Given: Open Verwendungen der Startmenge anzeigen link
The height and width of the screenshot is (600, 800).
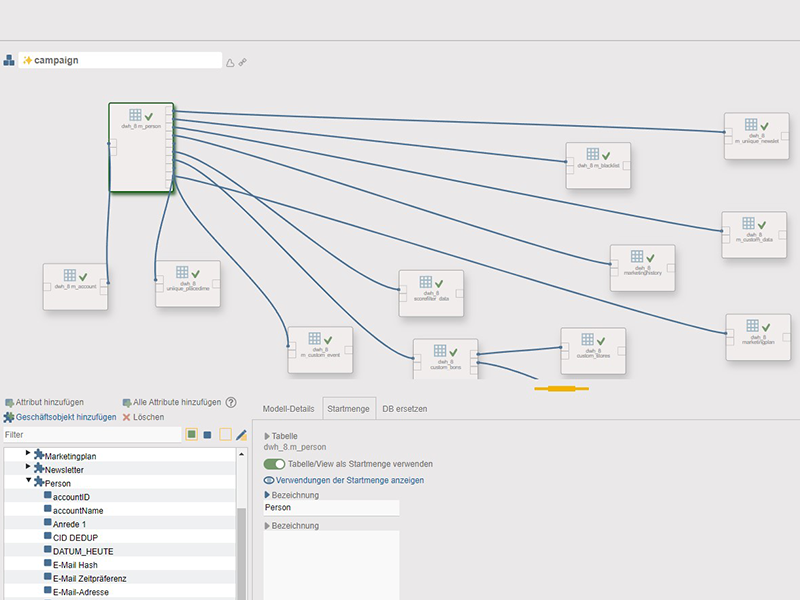Looking at the screenshot, I should [x=344, y=480].
